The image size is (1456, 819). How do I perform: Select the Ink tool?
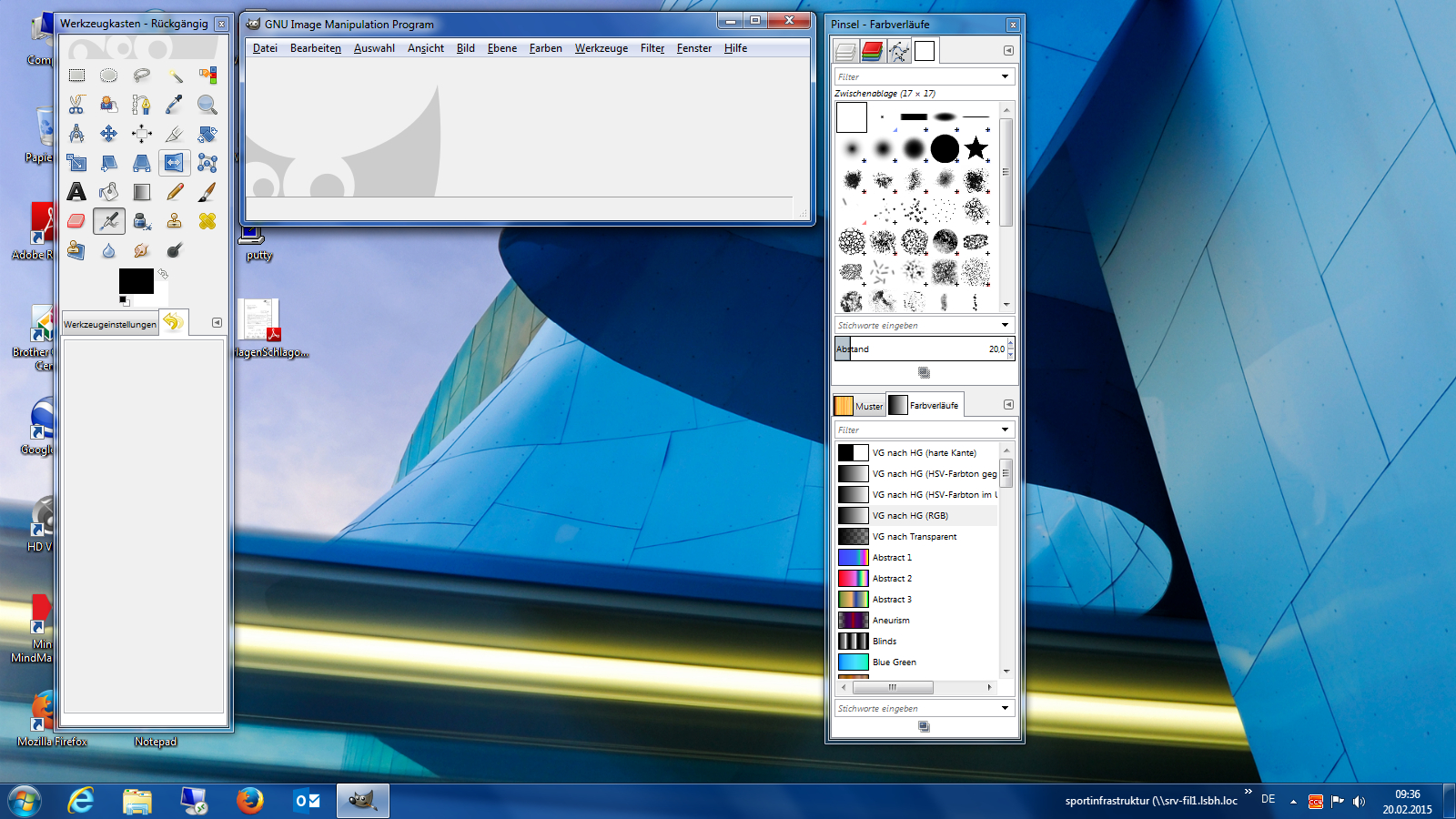pos(142,221)
